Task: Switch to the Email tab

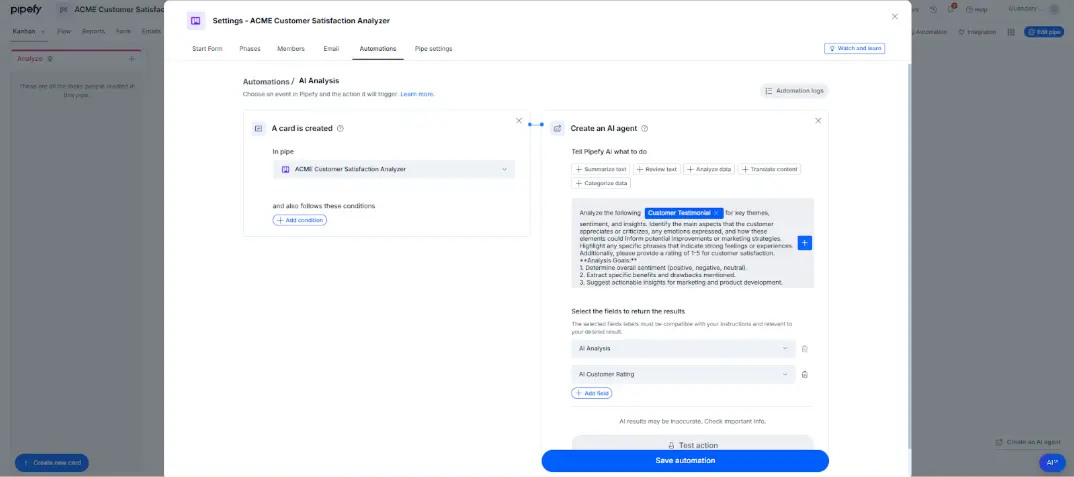Action: [331, 49]
